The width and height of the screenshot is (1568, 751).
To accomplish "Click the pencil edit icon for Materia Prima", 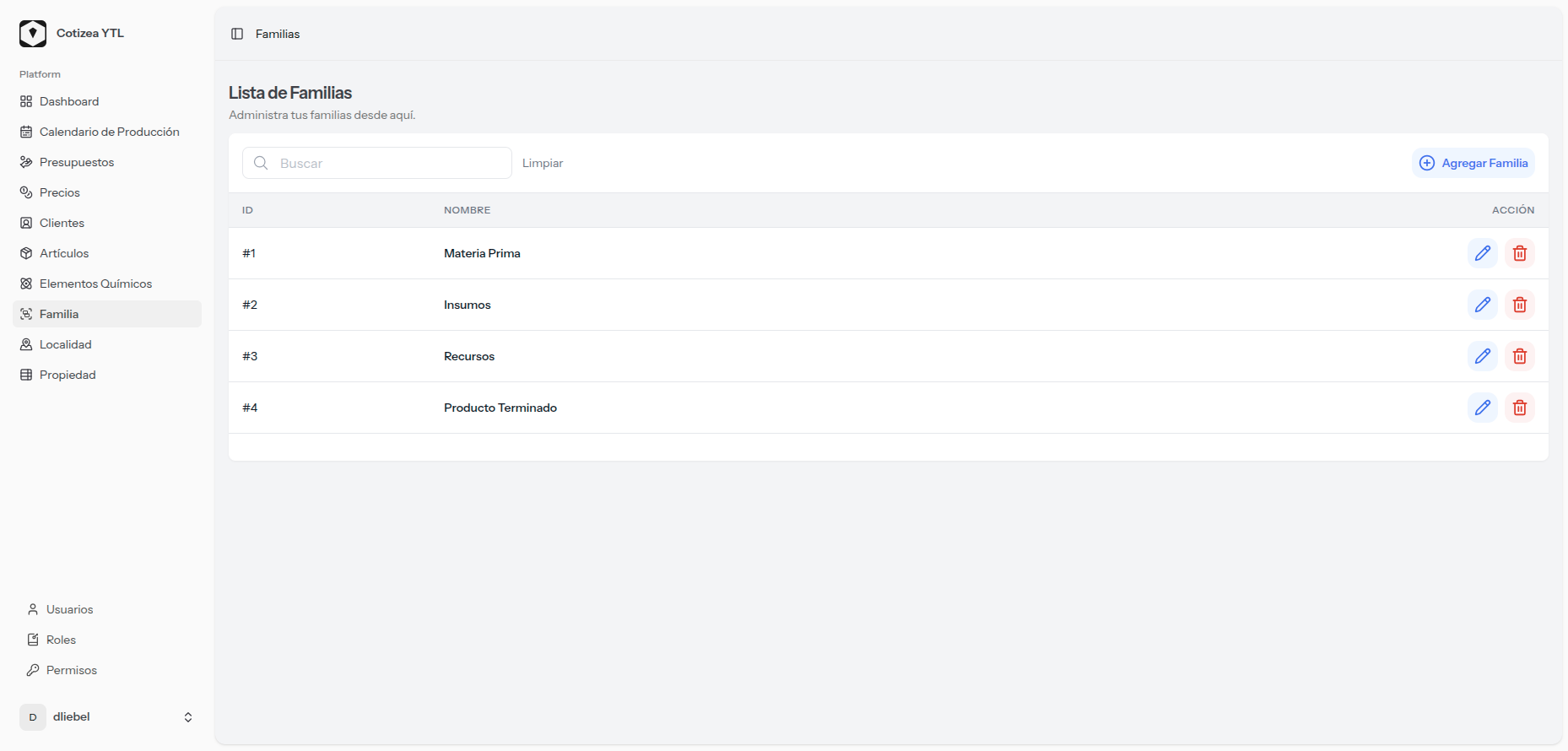I will 1482,253.
